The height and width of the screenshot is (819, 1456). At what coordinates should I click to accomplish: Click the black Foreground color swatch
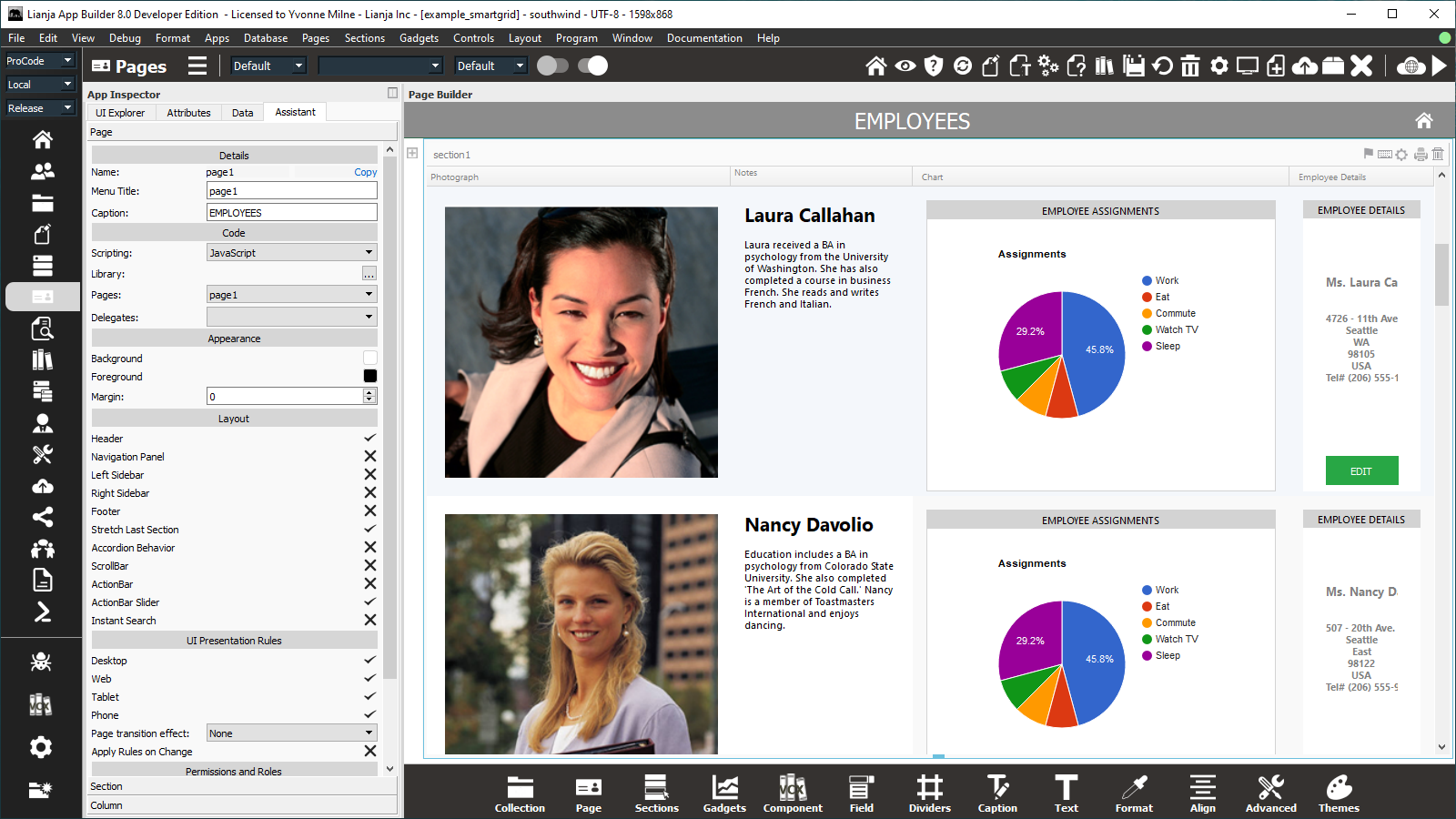coord(369,376)
